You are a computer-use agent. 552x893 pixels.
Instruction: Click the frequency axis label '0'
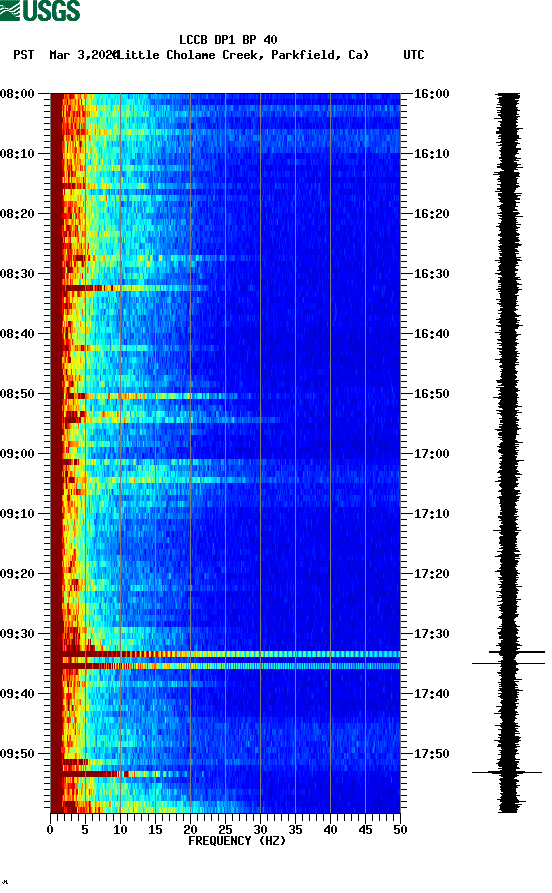click(50, 830)
